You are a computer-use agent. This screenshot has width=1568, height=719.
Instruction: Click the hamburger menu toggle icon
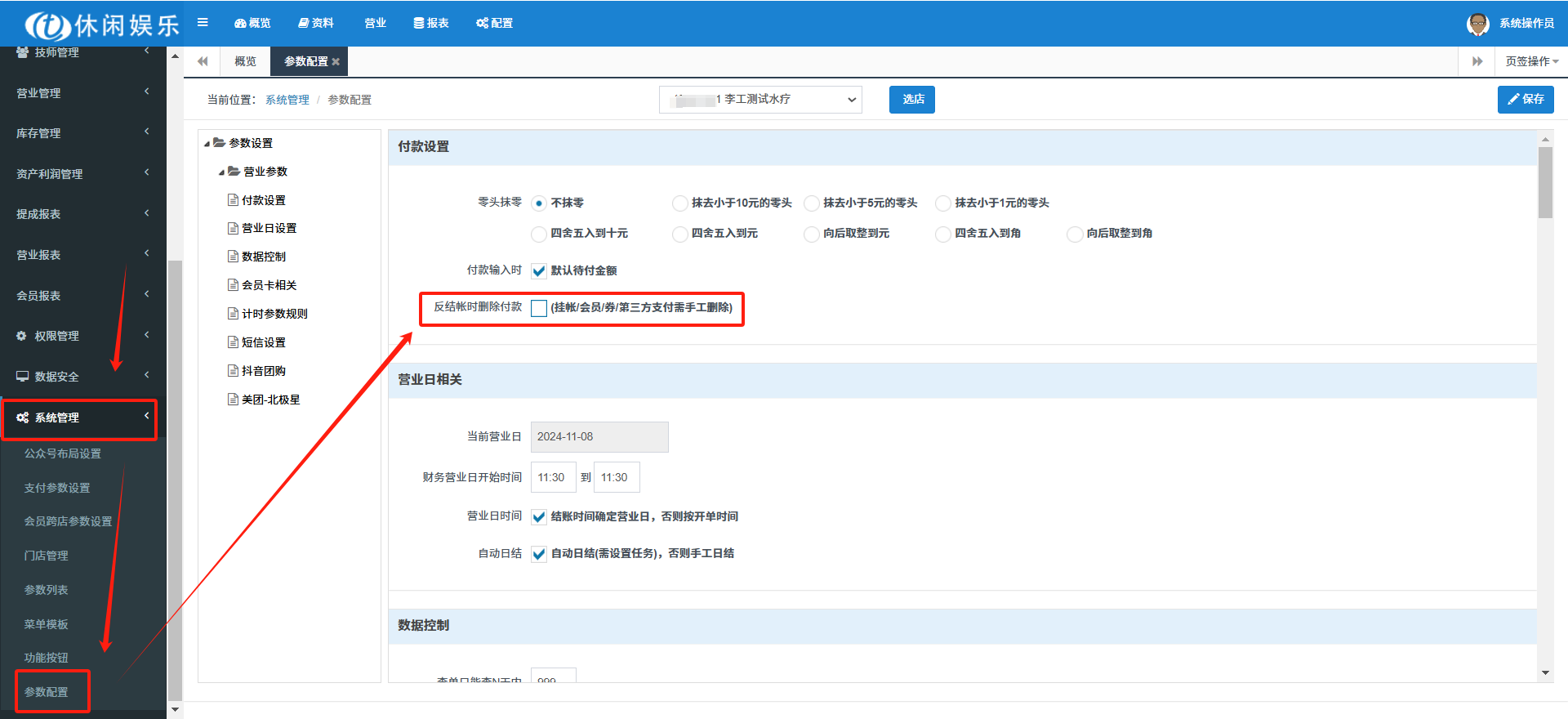pyautogui.click(x=203, y=23)
